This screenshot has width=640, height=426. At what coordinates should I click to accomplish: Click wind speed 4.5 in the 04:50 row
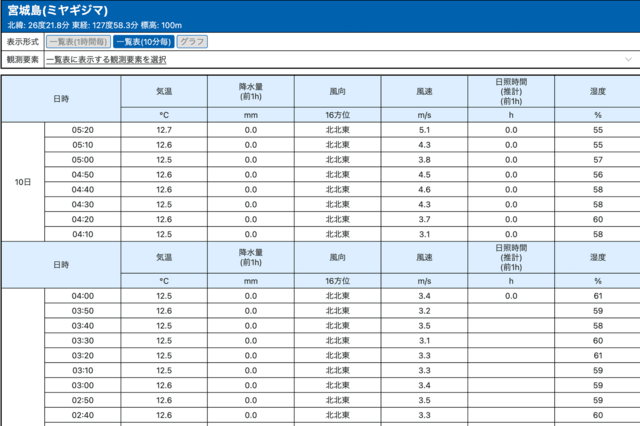point(424,175)
